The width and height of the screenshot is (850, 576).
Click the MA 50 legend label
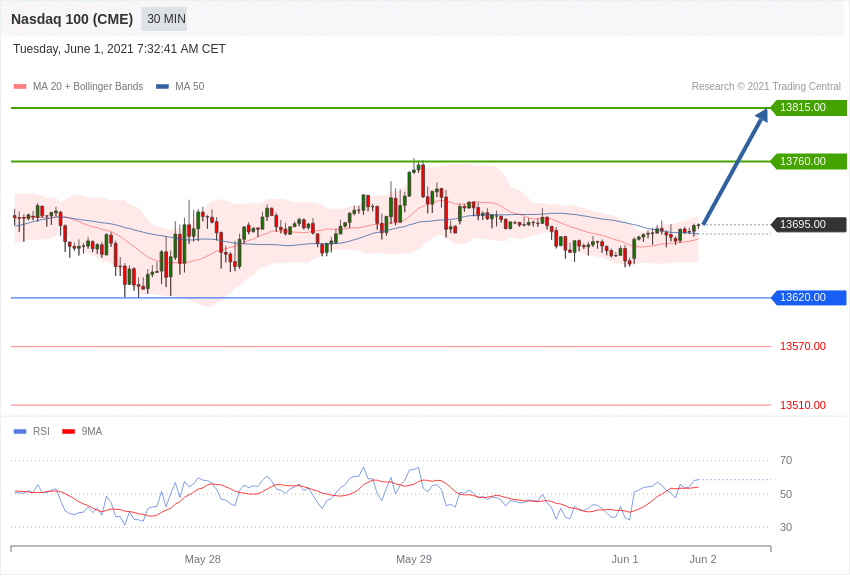click(x=190, y=86)
